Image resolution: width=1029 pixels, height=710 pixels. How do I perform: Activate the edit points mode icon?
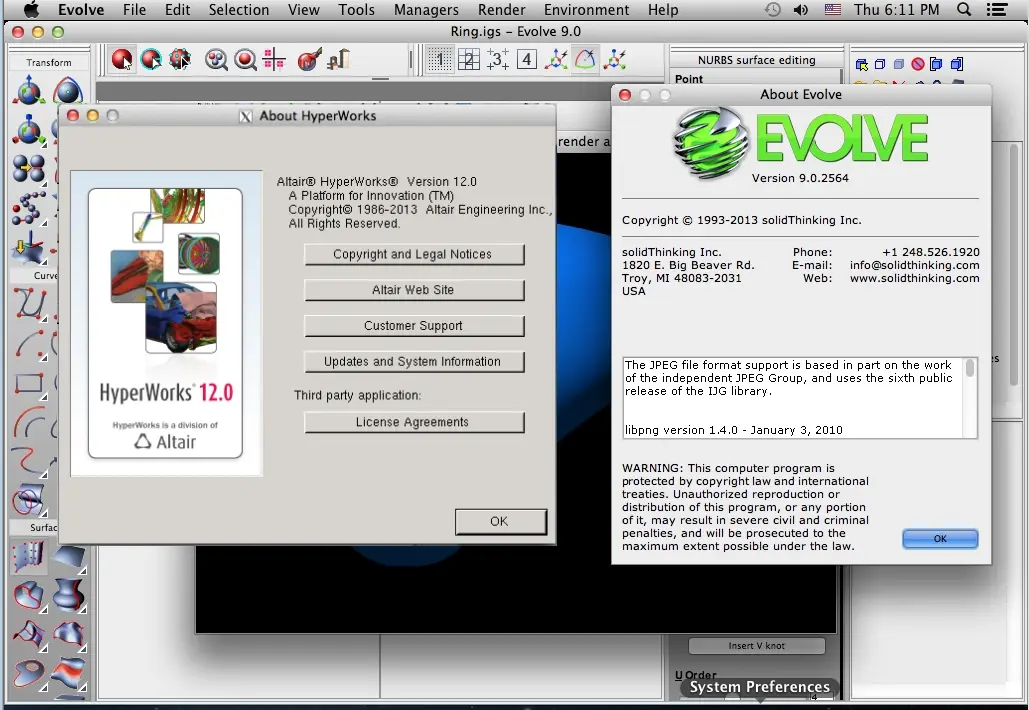(x=180, y=60)
